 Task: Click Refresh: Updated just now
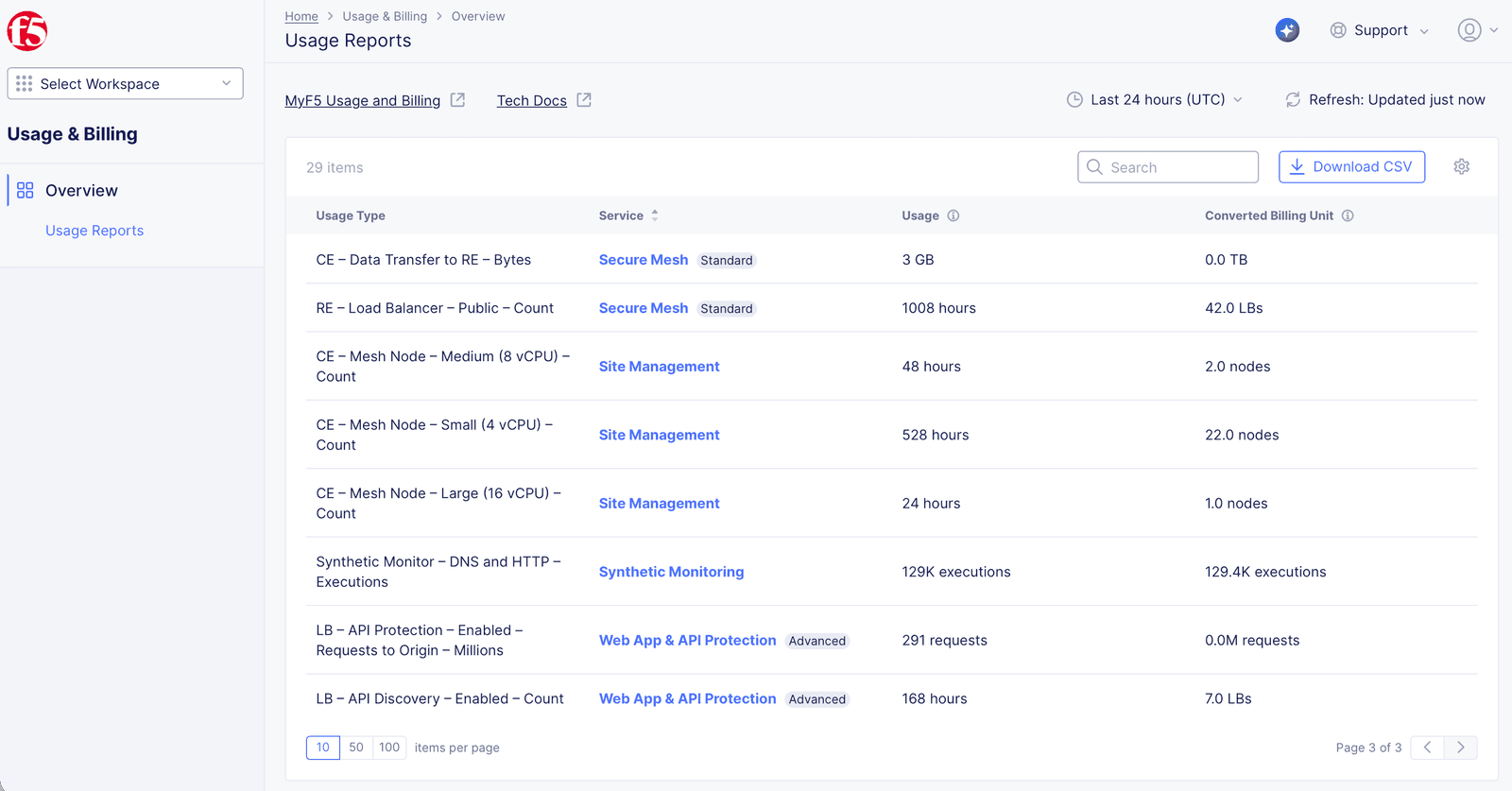point(1385,100)
